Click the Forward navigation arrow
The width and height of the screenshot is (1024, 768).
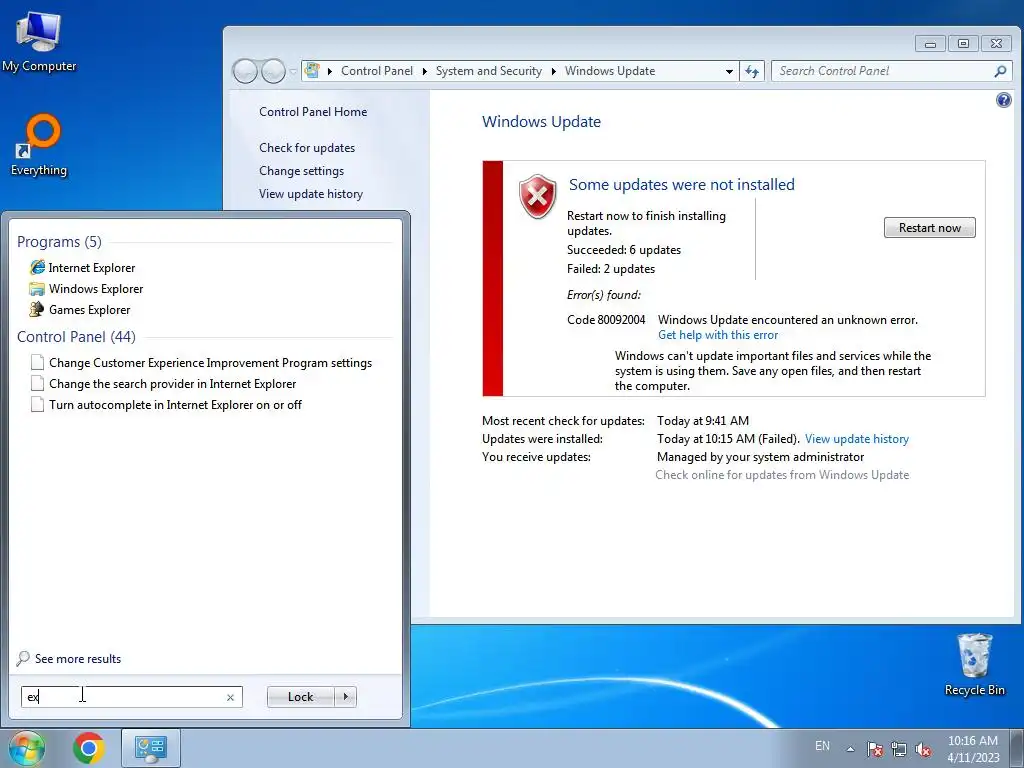273,71
